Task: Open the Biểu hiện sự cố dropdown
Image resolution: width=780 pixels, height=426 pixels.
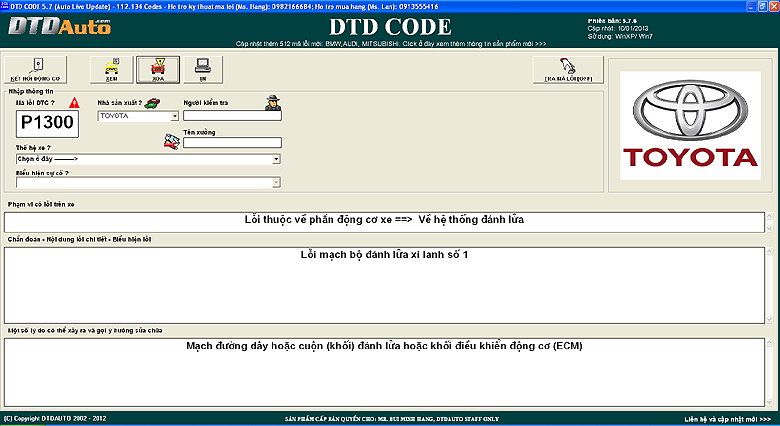Action: 276,183
